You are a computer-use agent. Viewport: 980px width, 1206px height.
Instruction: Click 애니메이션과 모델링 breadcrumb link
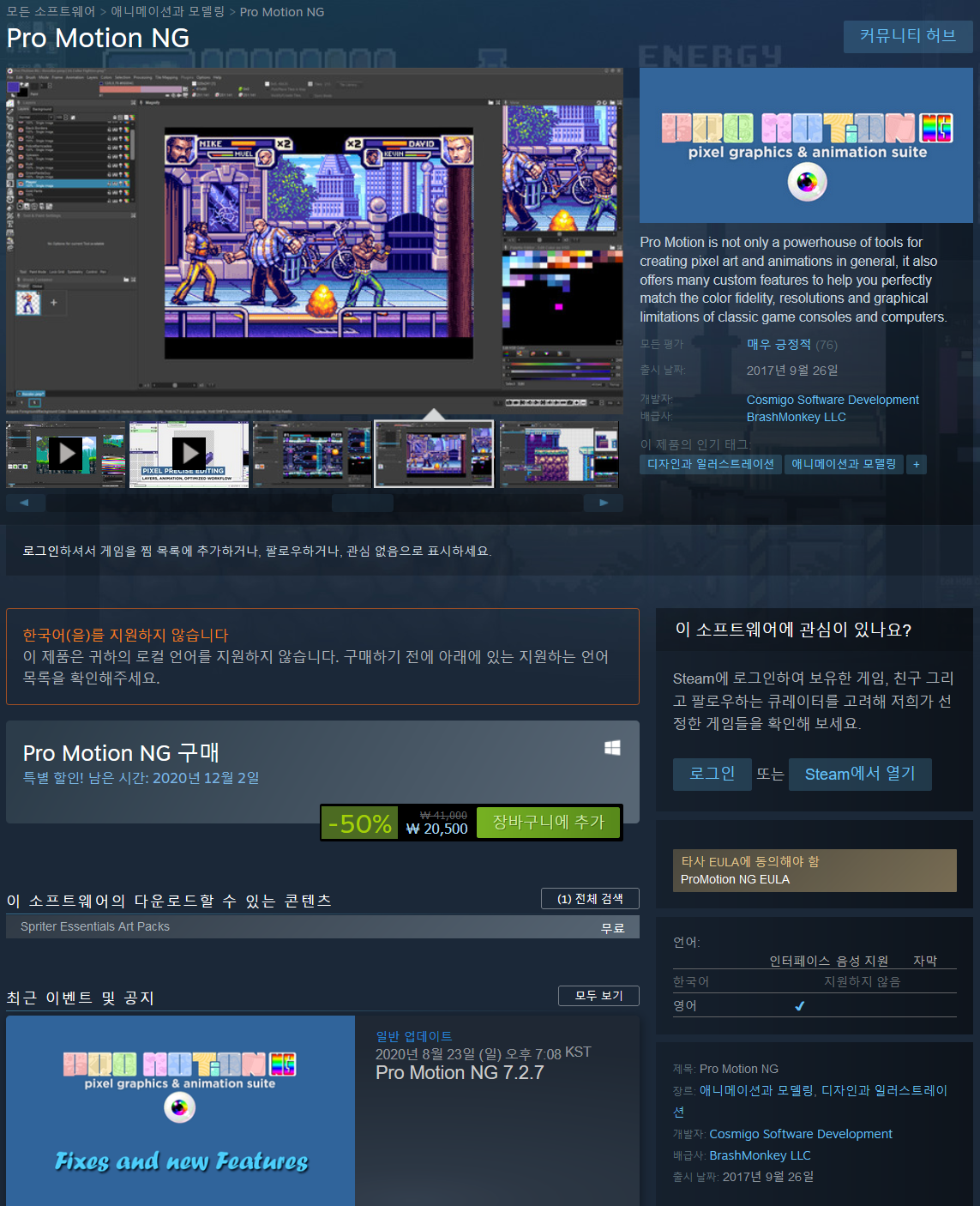[x=168, y=11]
